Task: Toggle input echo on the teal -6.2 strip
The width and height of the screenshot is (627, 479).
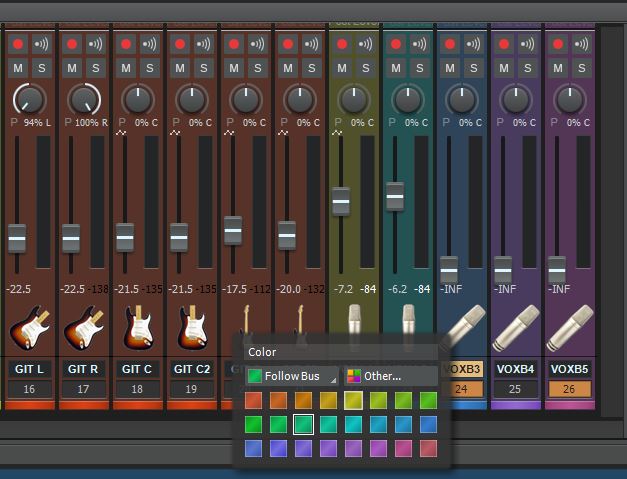Action: (x=419, y=44)
